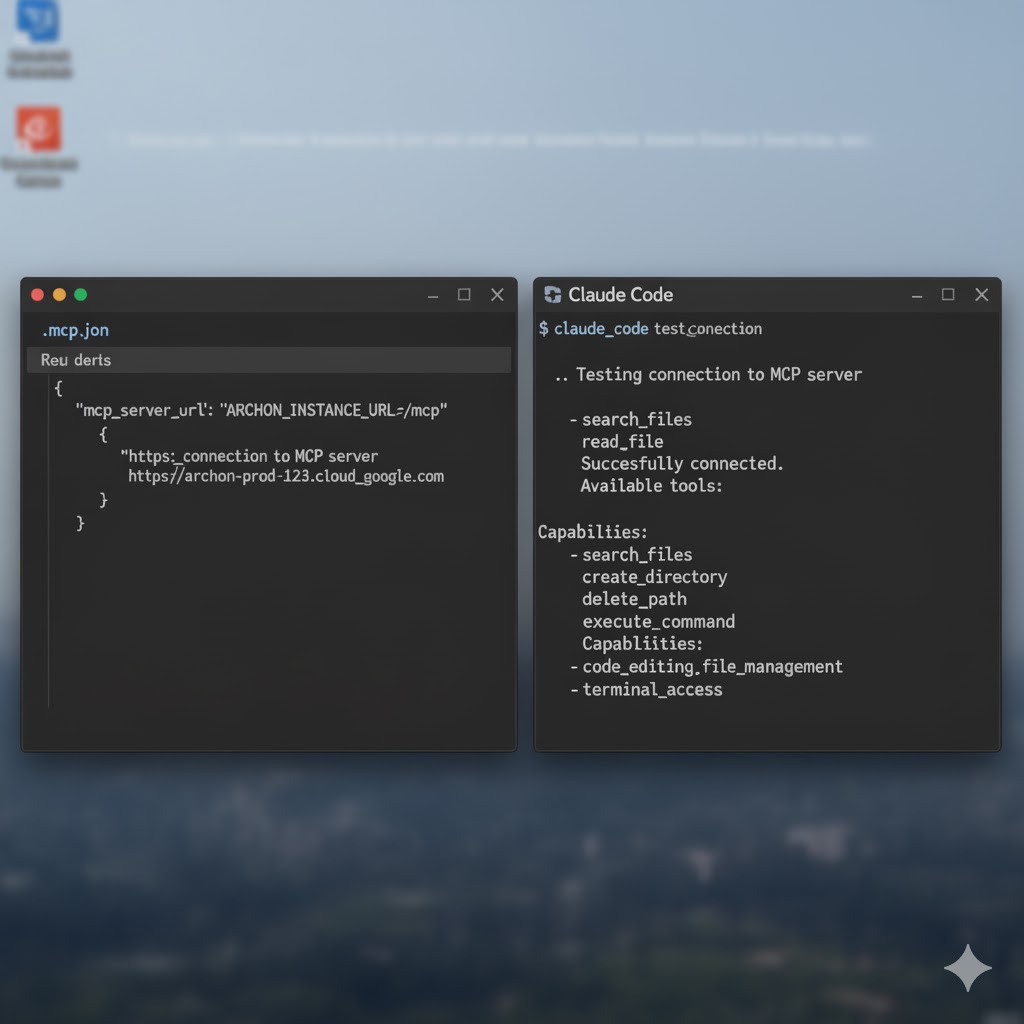Click the yellow traffic-light dot in editor window
Image resolution: width=1024 pixels, height=1024 pixels.
point(59,295)
